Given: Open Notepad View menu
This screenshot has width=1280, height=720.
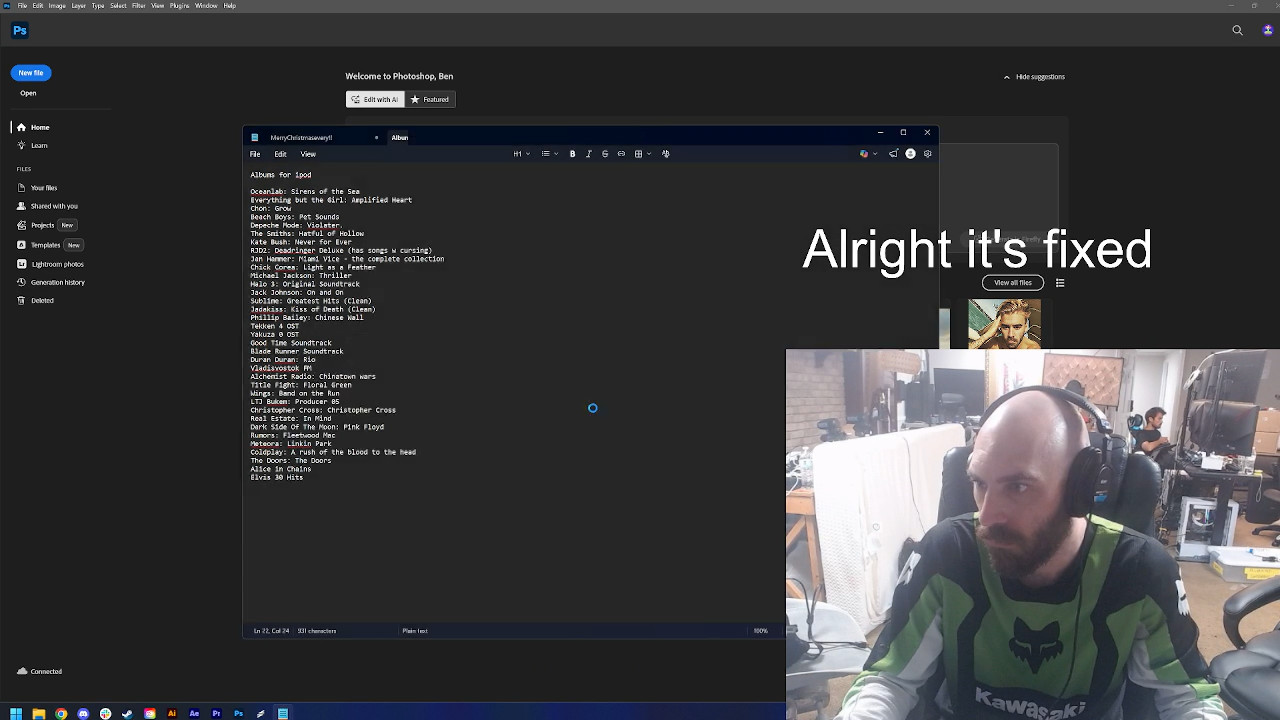Looking at the screenshot, I should pyautogui.click(x=308, y=154).
